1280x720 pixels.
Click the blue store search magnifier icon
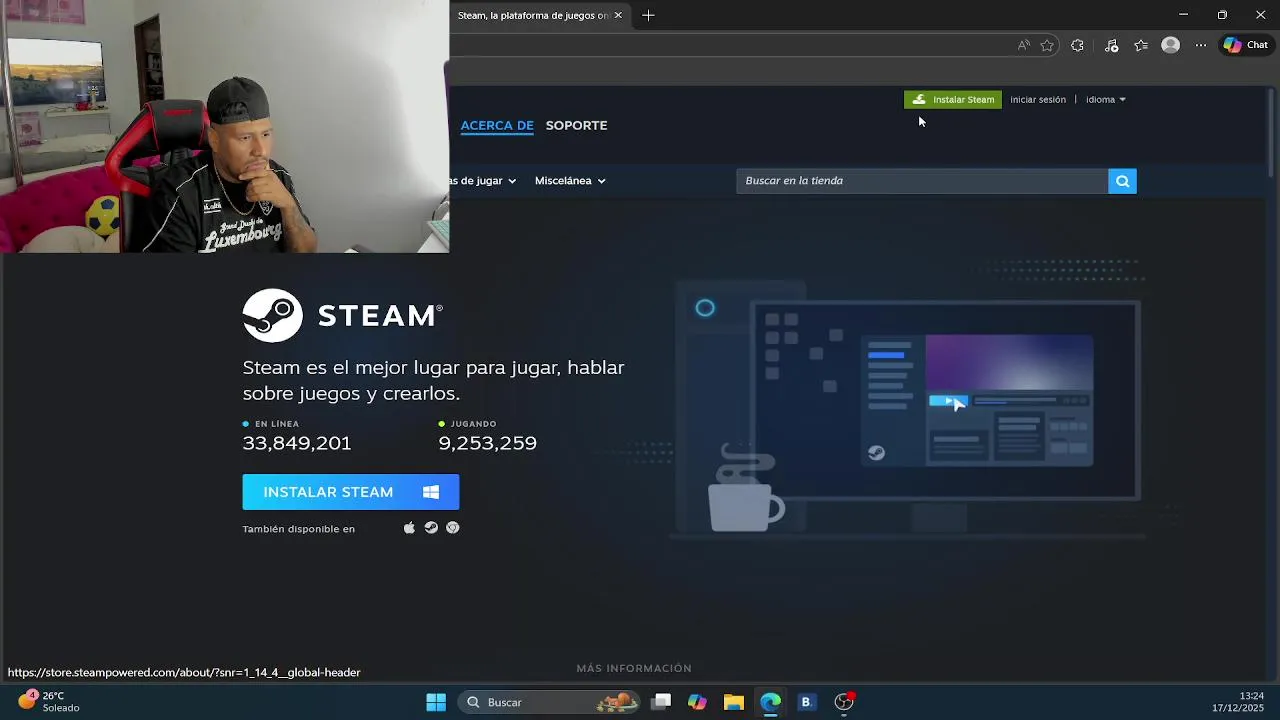click(1122, 181)
